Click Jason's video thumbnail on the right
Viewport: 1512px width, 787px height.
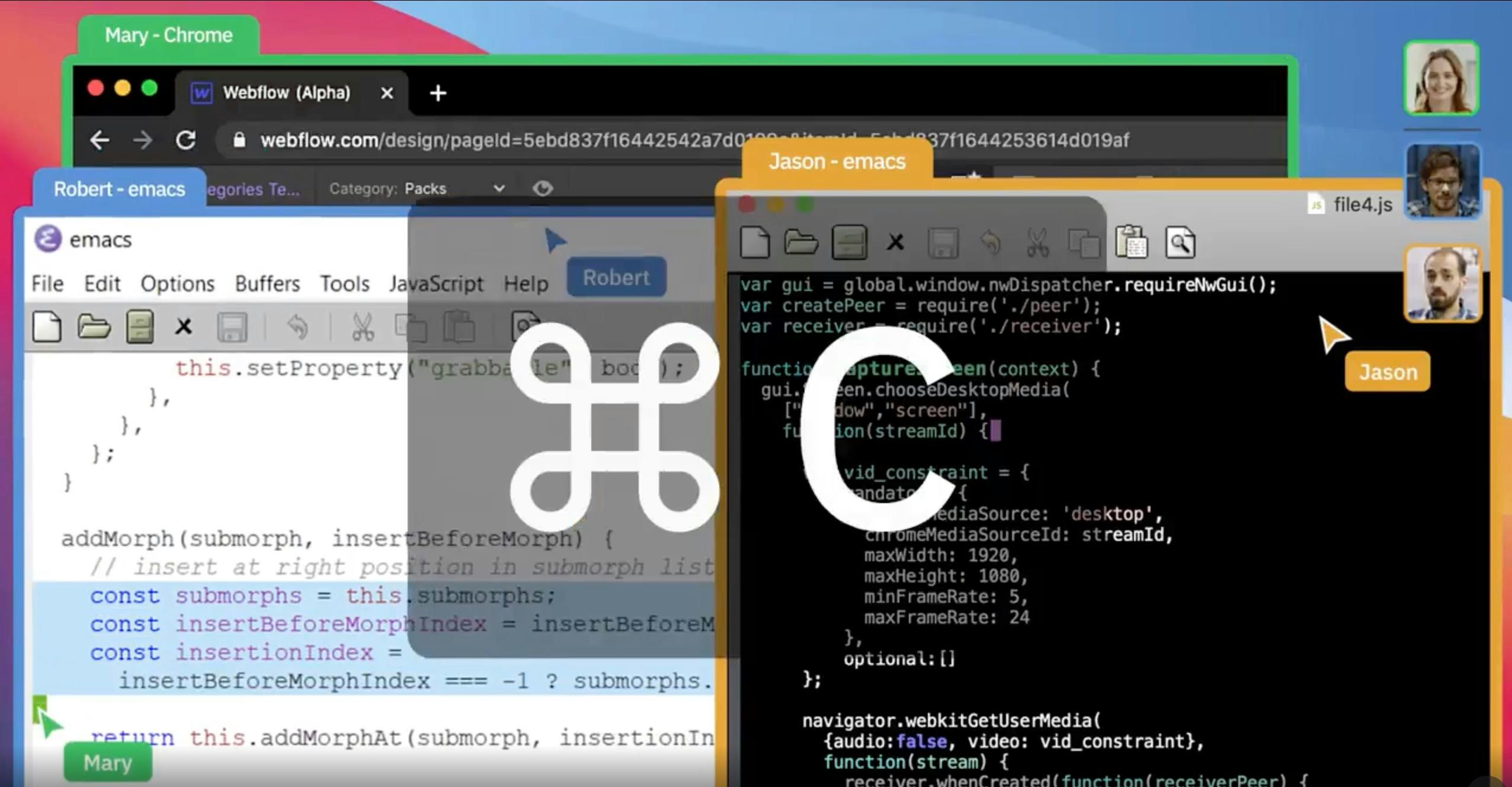click(x=1442, y=284)
